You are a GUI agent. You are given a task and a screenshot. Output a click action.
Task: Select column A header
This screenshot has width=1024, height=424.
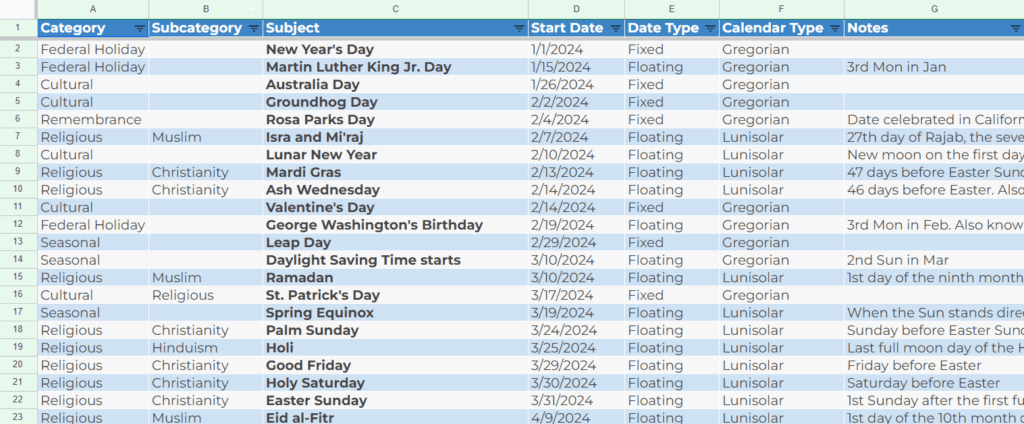[x=93, y=9]
